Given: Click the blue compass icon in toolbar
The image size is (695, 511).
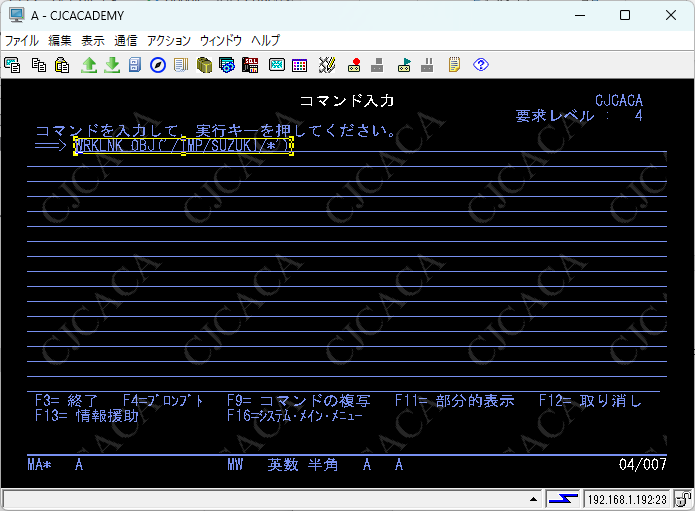Looking at the screenshot, I should (158, 65).
